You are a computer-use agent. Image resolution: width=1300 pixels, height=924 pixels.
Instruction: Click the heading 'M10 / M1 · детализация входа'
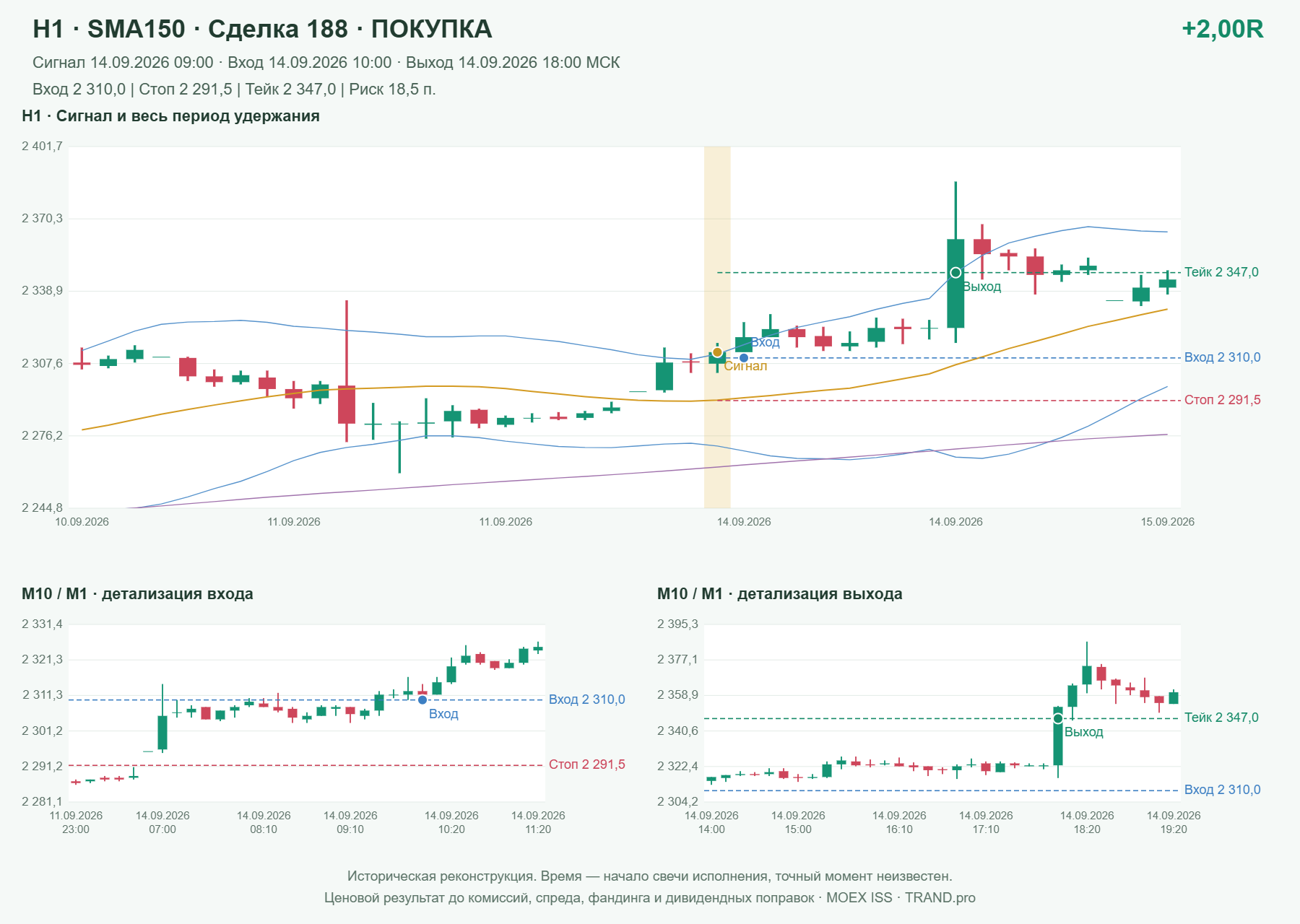(x=137, y=594)
